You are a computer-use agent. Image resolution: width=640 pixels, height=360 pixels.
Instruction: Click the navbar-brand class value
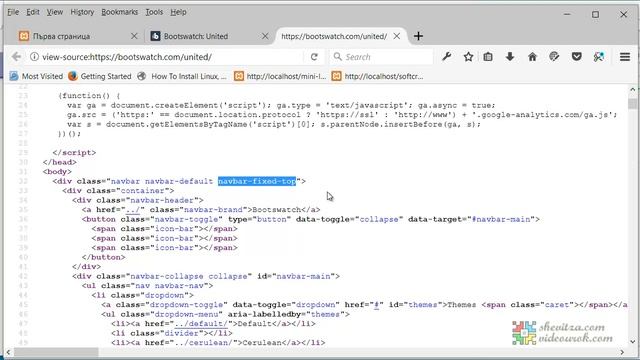point(213,210)
